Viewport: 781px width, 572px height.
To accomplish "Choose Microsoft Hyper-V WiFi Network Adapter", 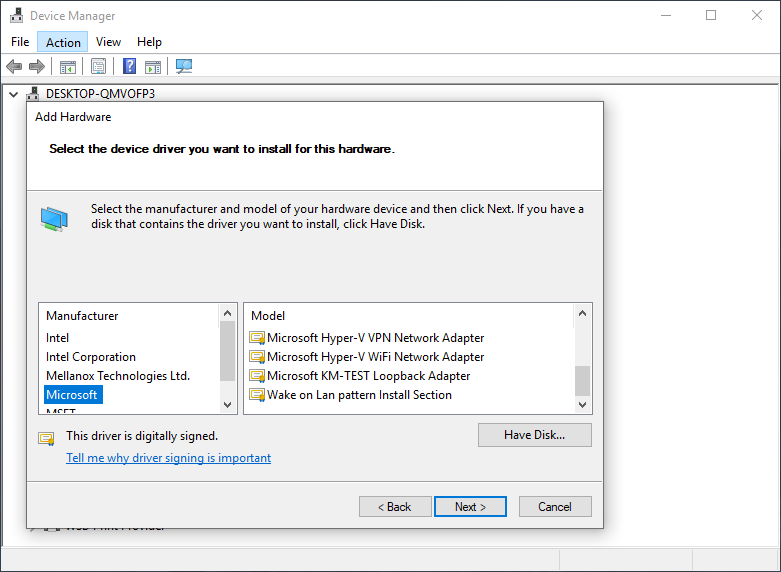I will pyautogui.click(x=375, y=357).
